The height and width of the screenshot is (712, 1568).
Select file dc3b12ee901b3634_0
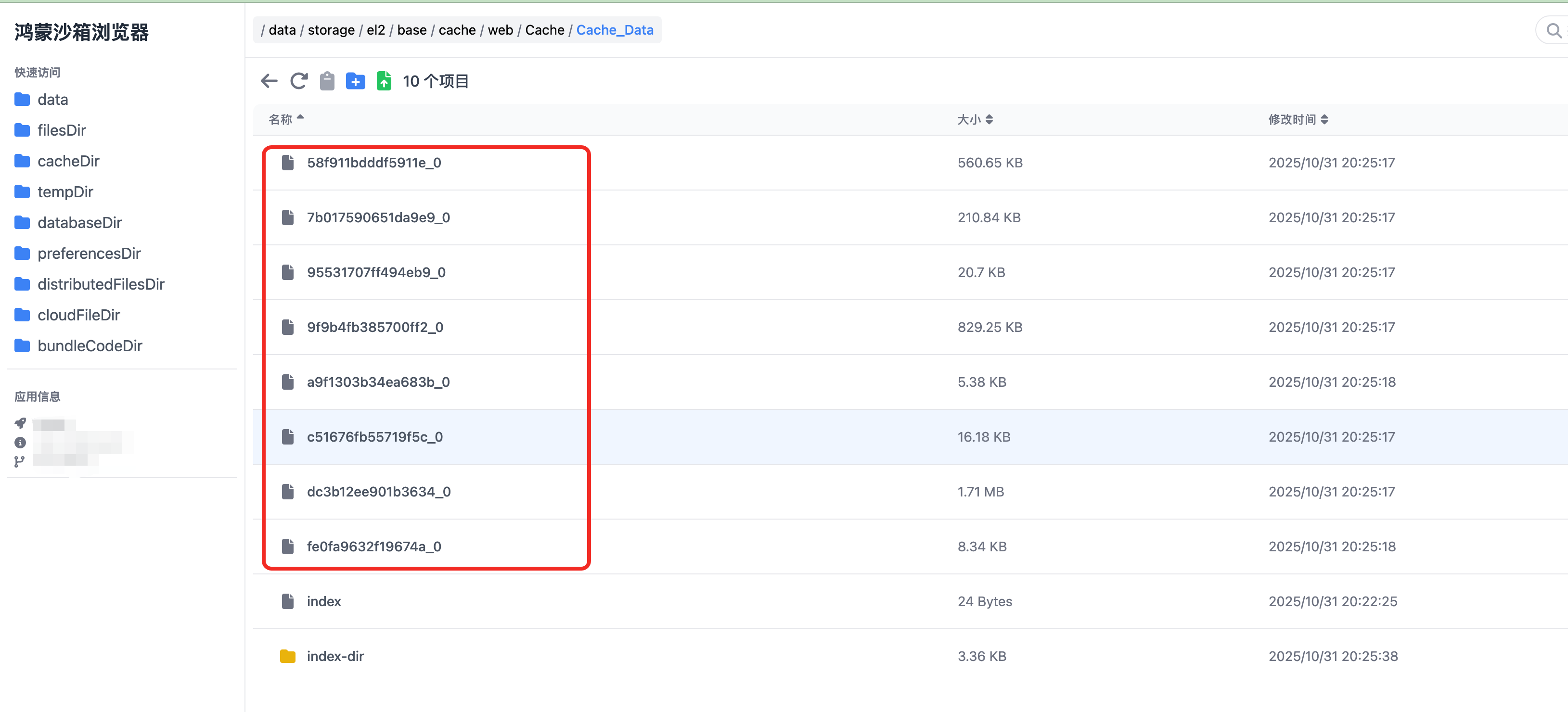[x=379, y=492]
